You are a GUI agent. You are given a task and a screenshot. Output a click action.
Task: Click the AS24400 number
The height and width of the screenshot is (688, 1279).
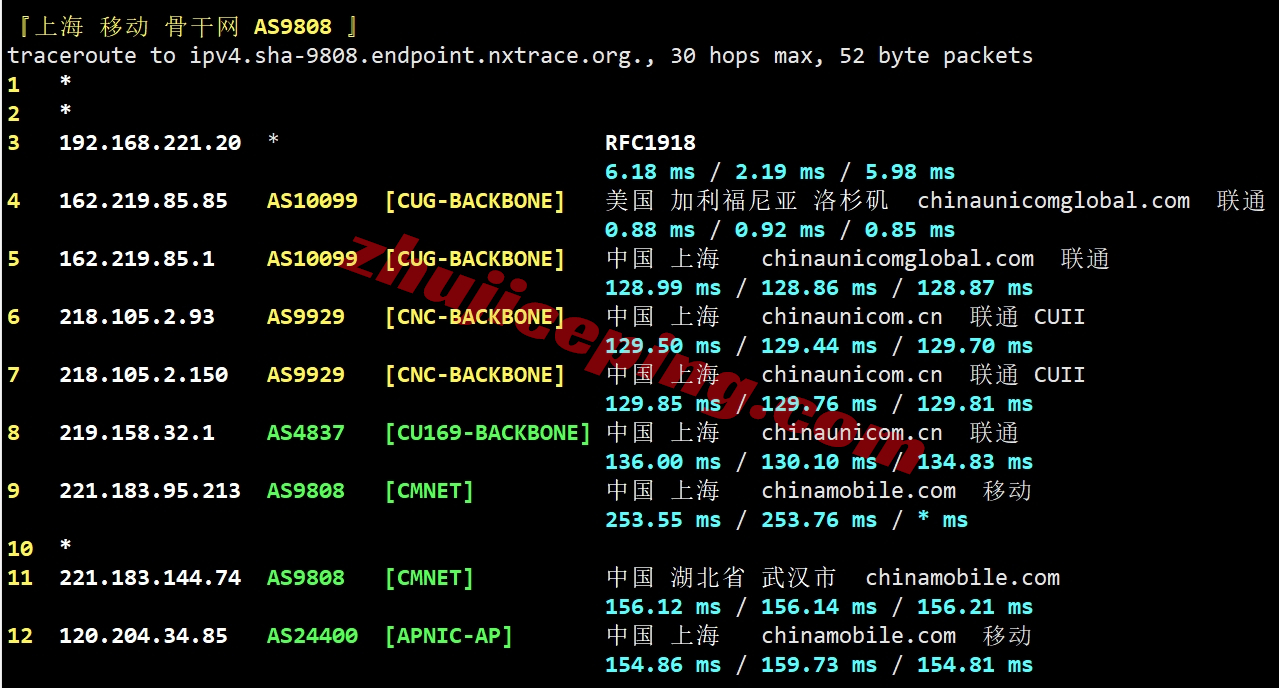tap(312, 636)
